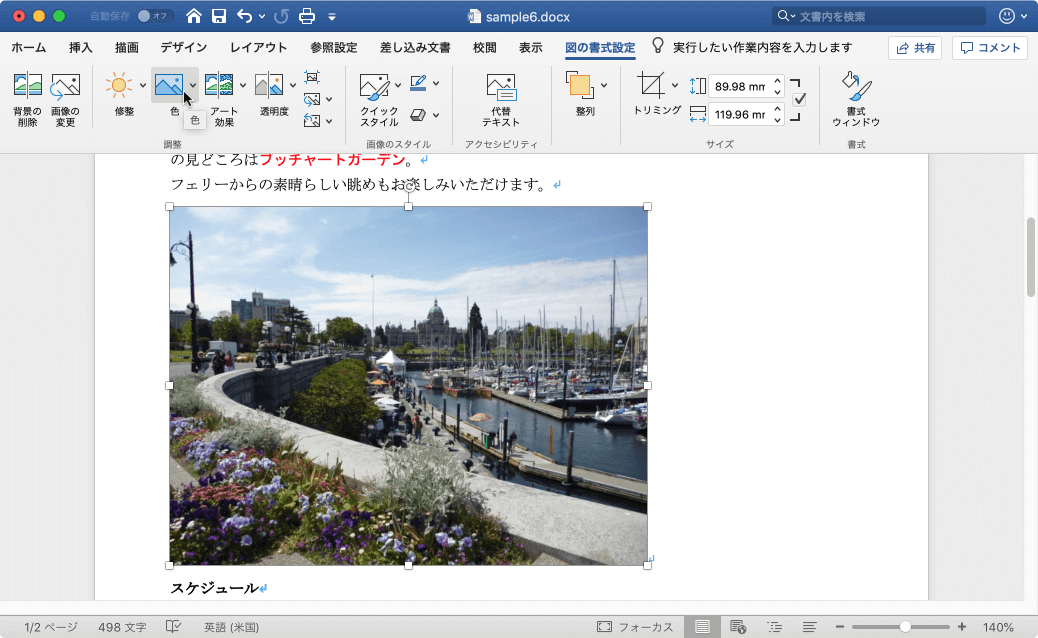Screen dimensions: 1038x638
Task: Toggle the lock aspect ratio checkbox
Action: [x=798, y=99]
